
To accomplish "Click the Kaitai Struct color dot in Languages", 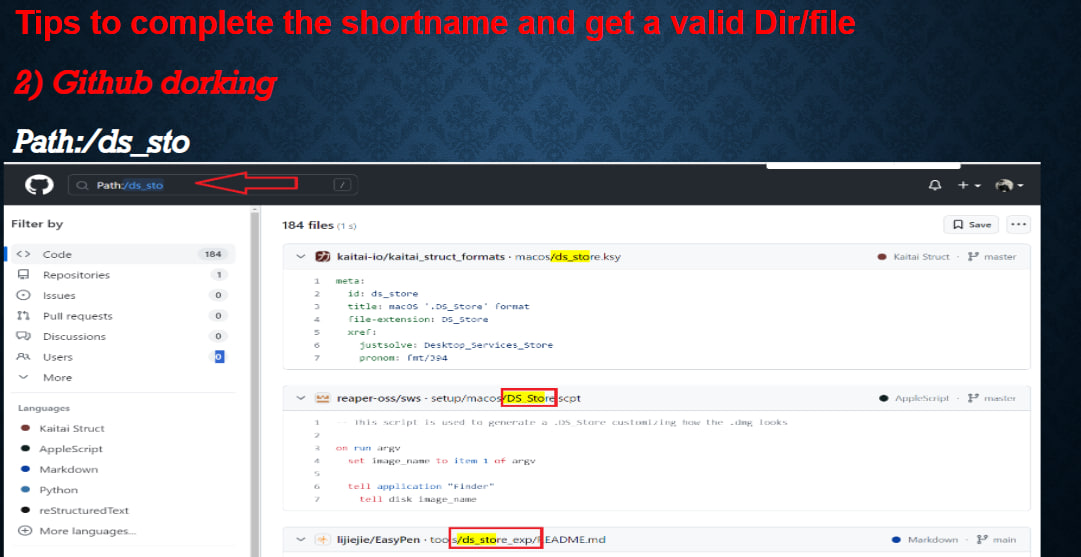I will (26, 428).
